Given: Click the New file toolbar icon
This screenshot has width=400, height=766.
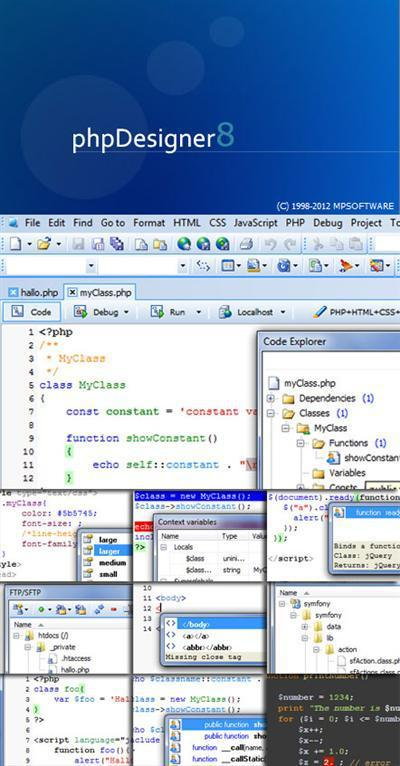Looking at the screenshot, I should click(x=15, y=243).
